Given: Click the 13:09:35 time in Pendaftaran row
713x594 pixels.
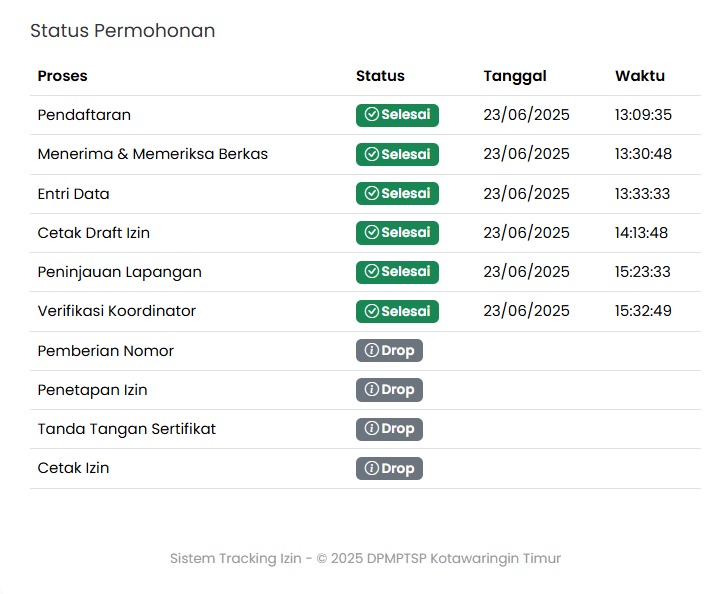Looking at the screenshot, I should coord(643,115).
